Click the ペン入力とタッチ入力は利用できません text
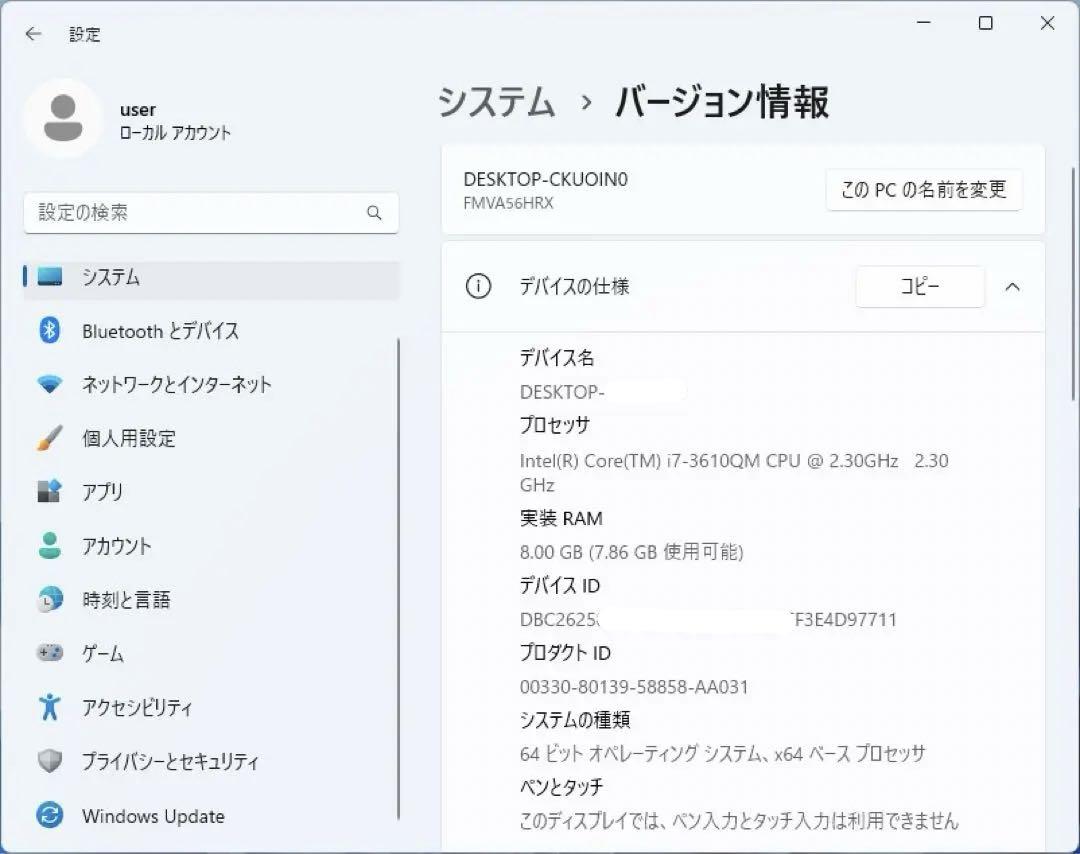The image size is (1080, 854). 739,821
